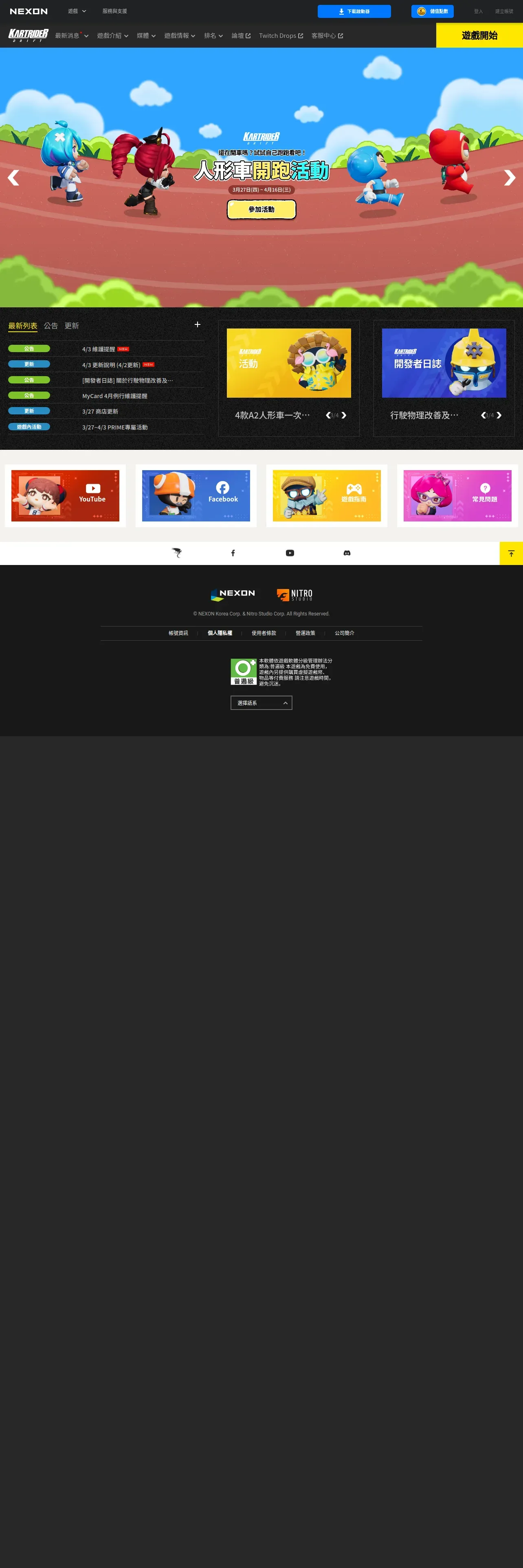Image resolution: width=523 pixels, height=1568 pixels.
Task: Expand the 媒體 navigation menu
Action: click(146, 36)
